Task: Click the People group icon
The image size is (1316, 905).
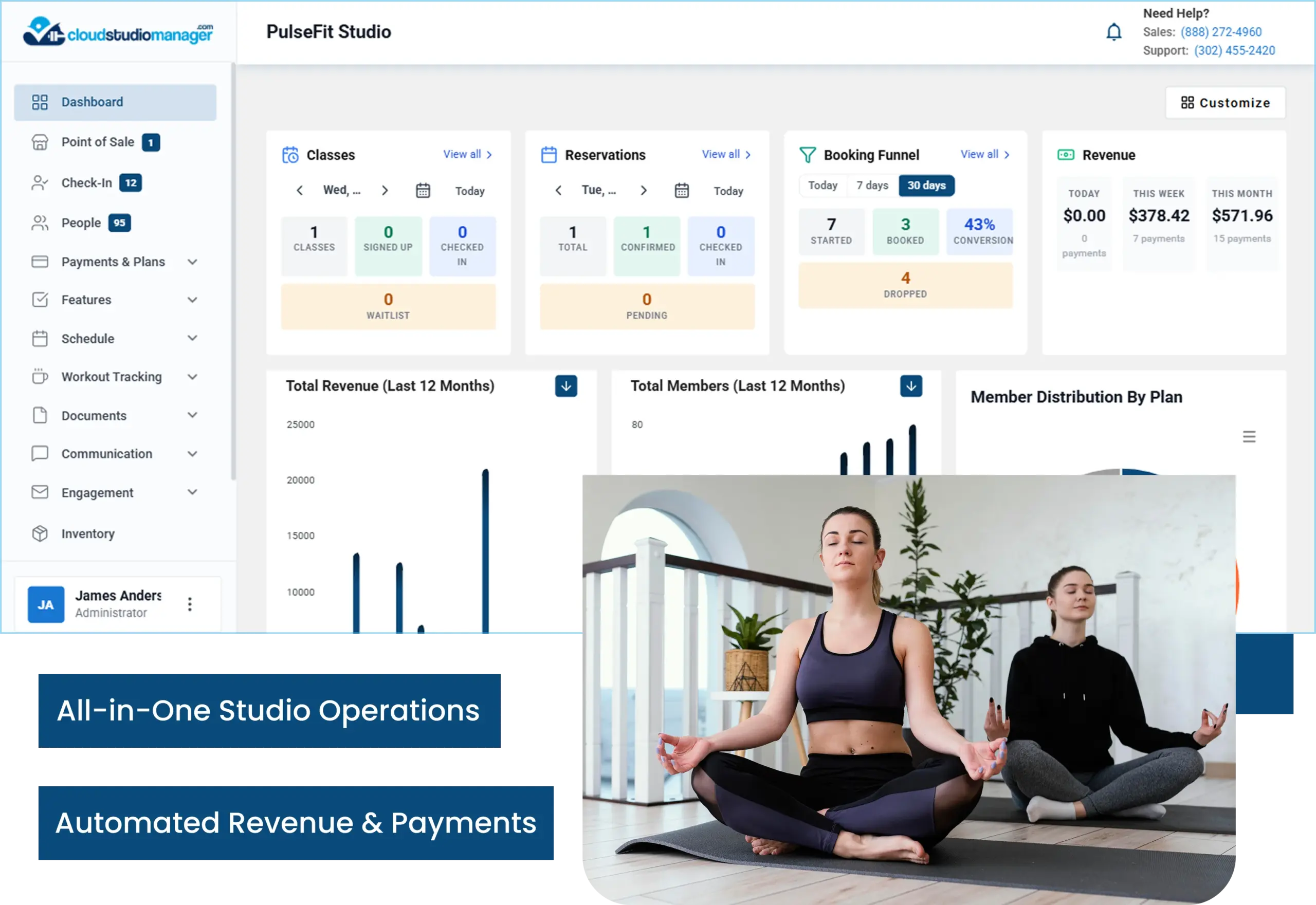Action: pyautogui.click(x=40, y=223)
